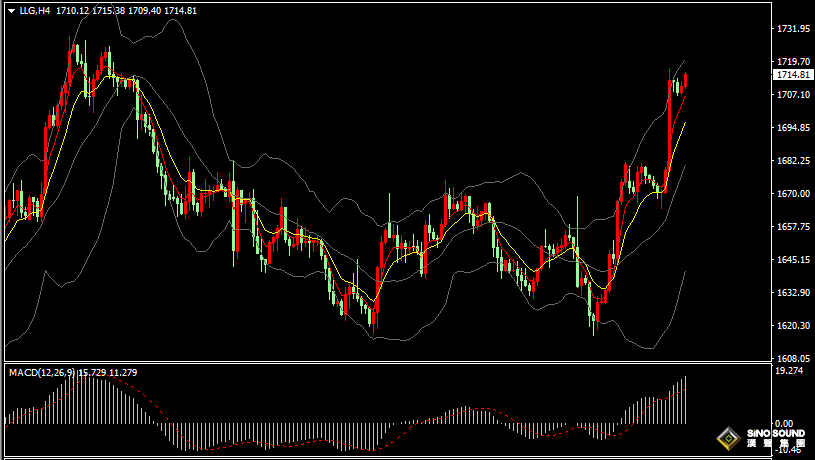Click the 1694.85 price axis label
Screen dimensions: 815x460
point(792,128)
